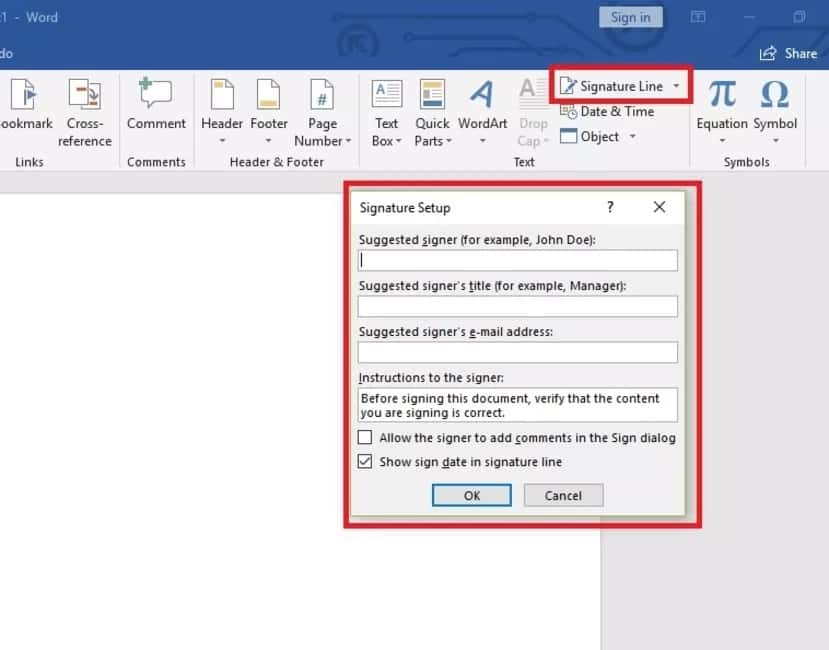Enable allowing signer comments in Sign dialog

[x=365, y=437]
